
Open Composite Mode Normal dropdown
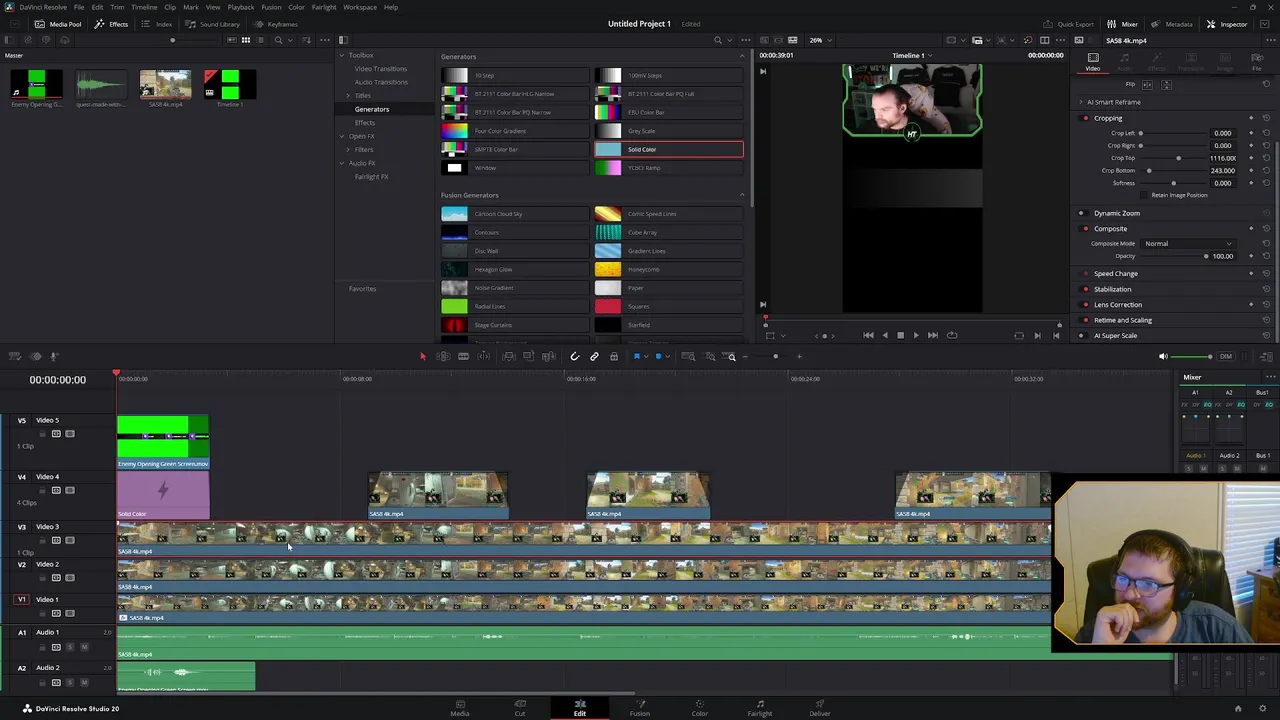[1188, 244]
